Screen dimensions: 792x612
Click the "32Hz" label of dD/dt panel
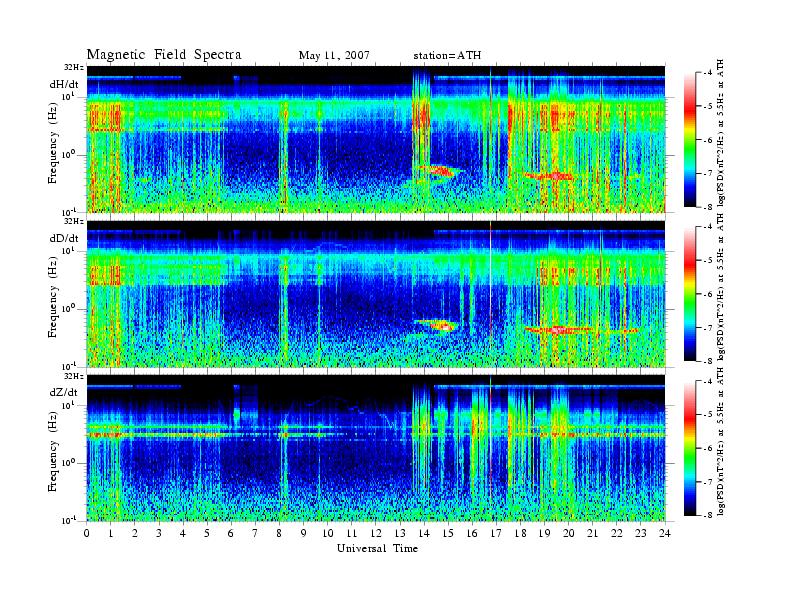(x=74, y=222)
